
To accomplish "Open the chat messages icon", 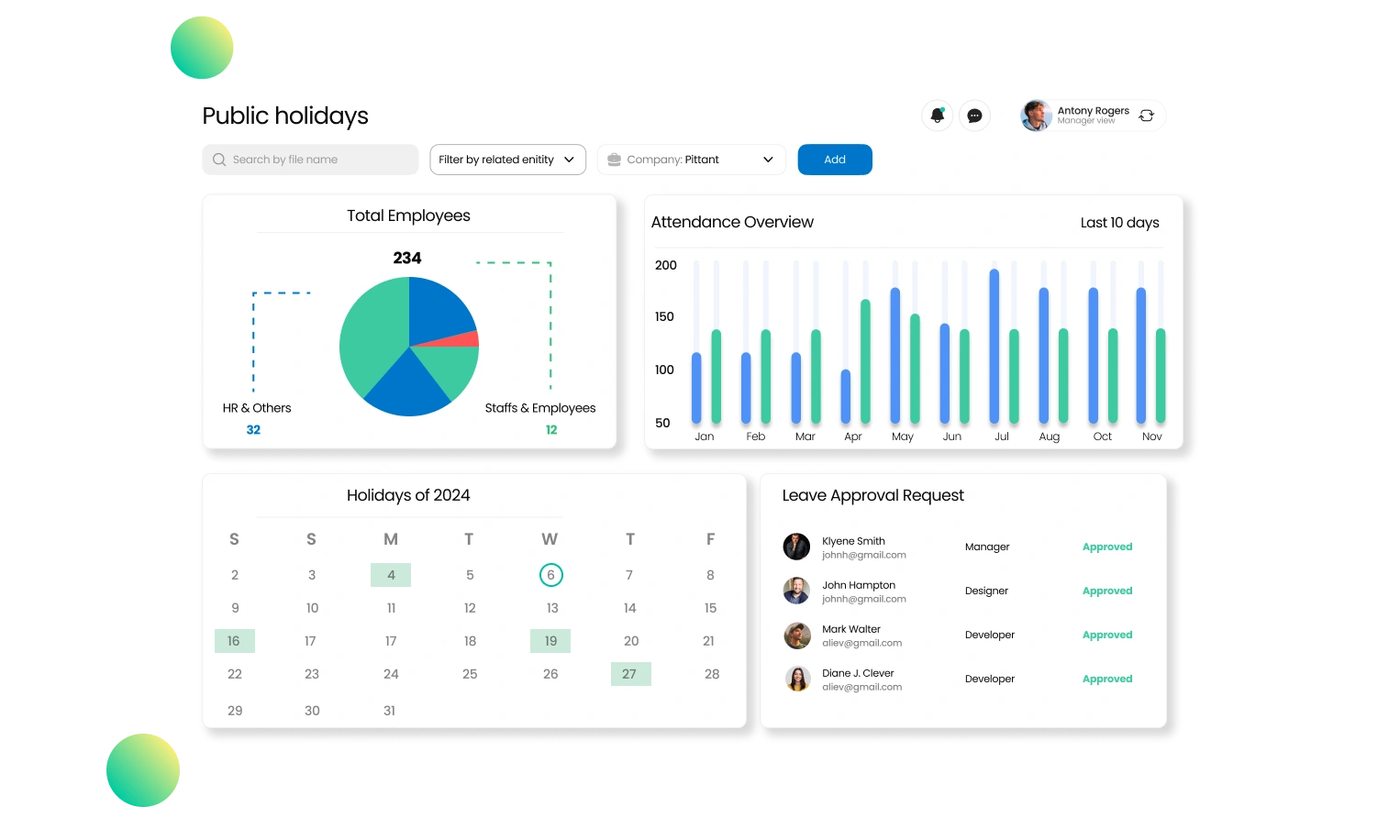I will (x=974, y=116).
